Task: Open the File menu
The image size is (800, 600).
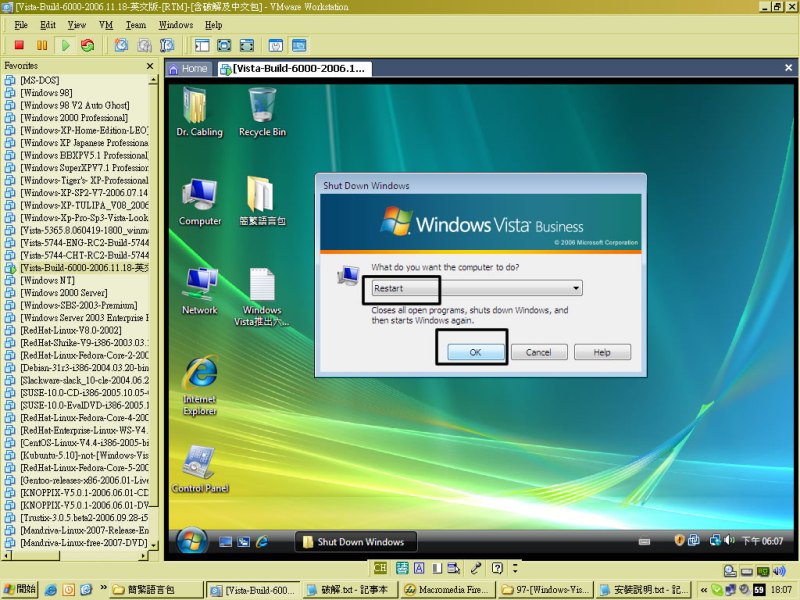Action: 21,25
